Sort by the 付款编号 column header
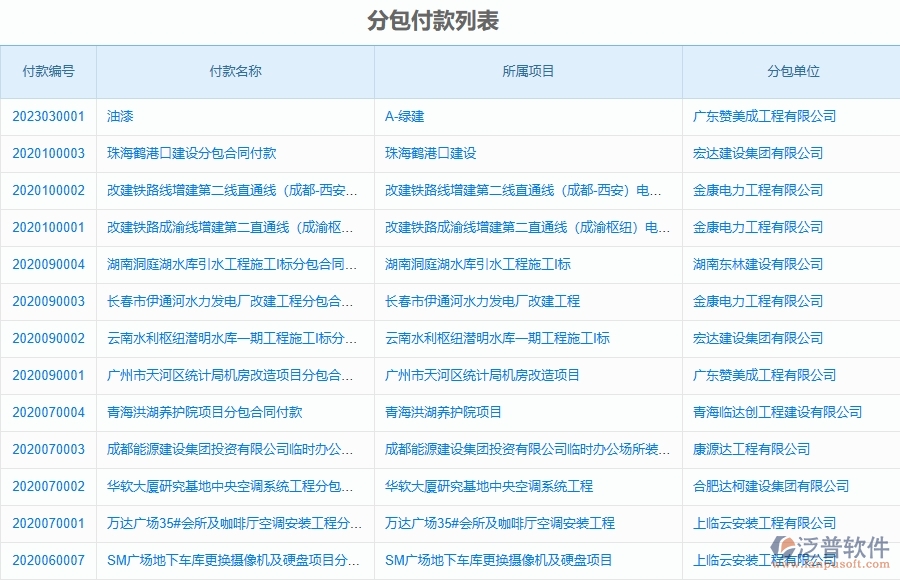900x580 pixels. (x=46, y=71)
